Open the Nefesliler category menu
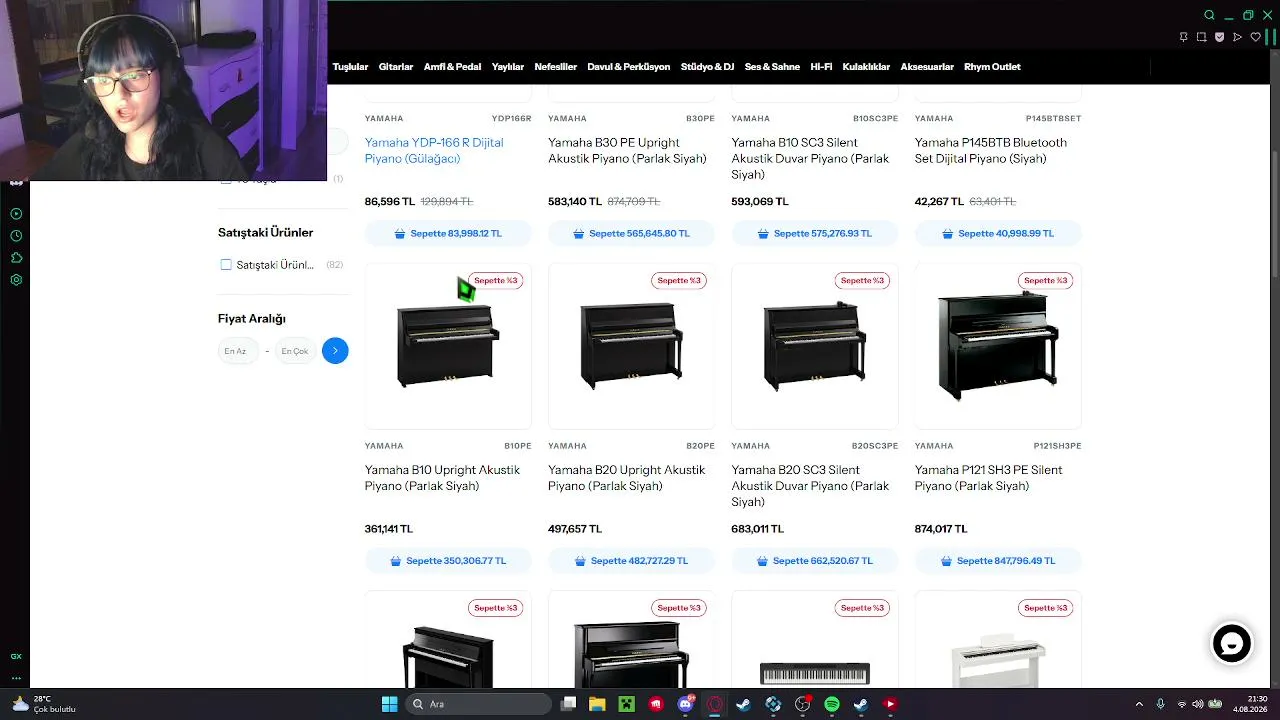This screenshot has height=720, width=1280. coord(556,67)
